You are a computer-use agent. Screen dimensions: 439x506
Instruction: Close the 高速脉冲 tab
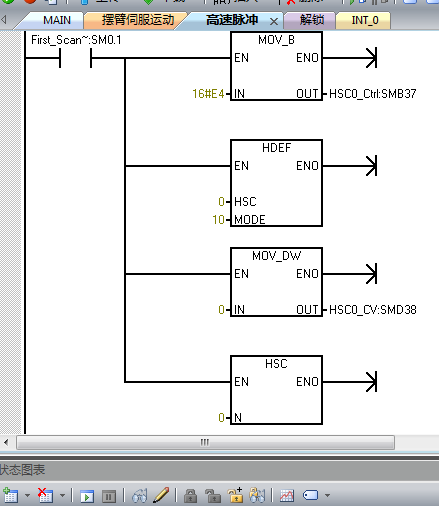274,22
